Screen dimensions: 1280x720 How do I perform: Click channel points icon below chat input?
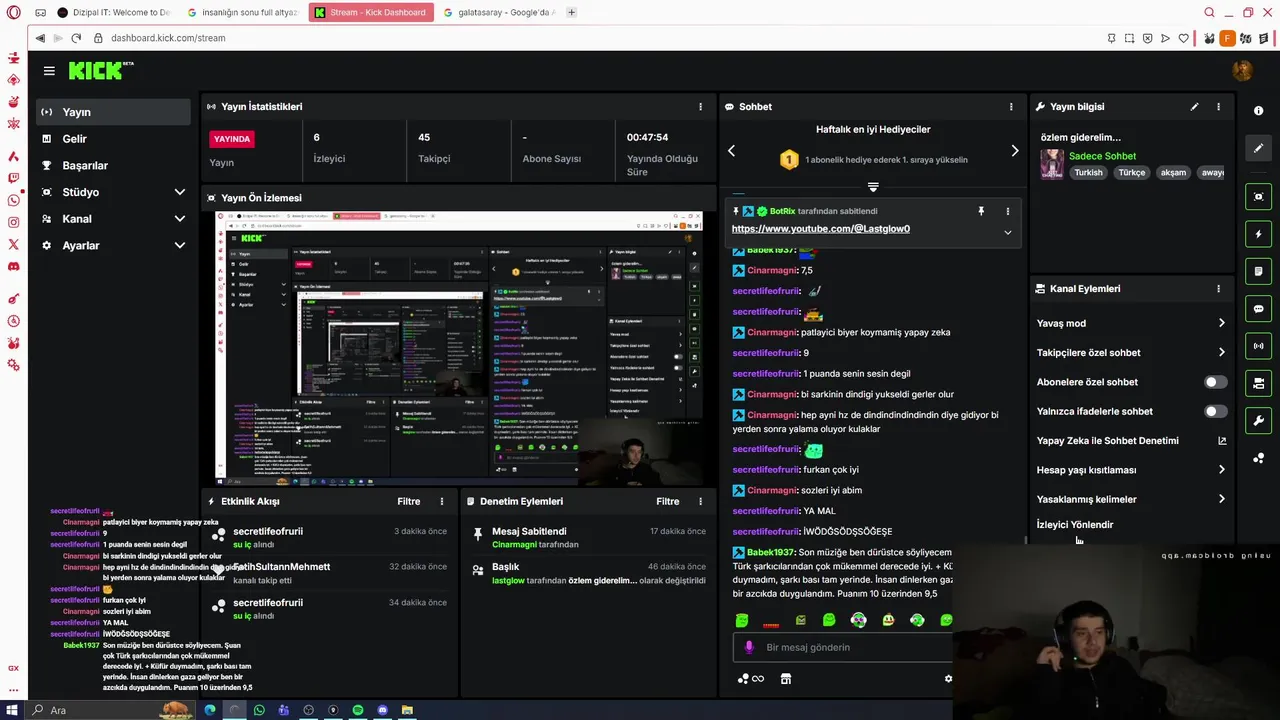click(750, 678)
